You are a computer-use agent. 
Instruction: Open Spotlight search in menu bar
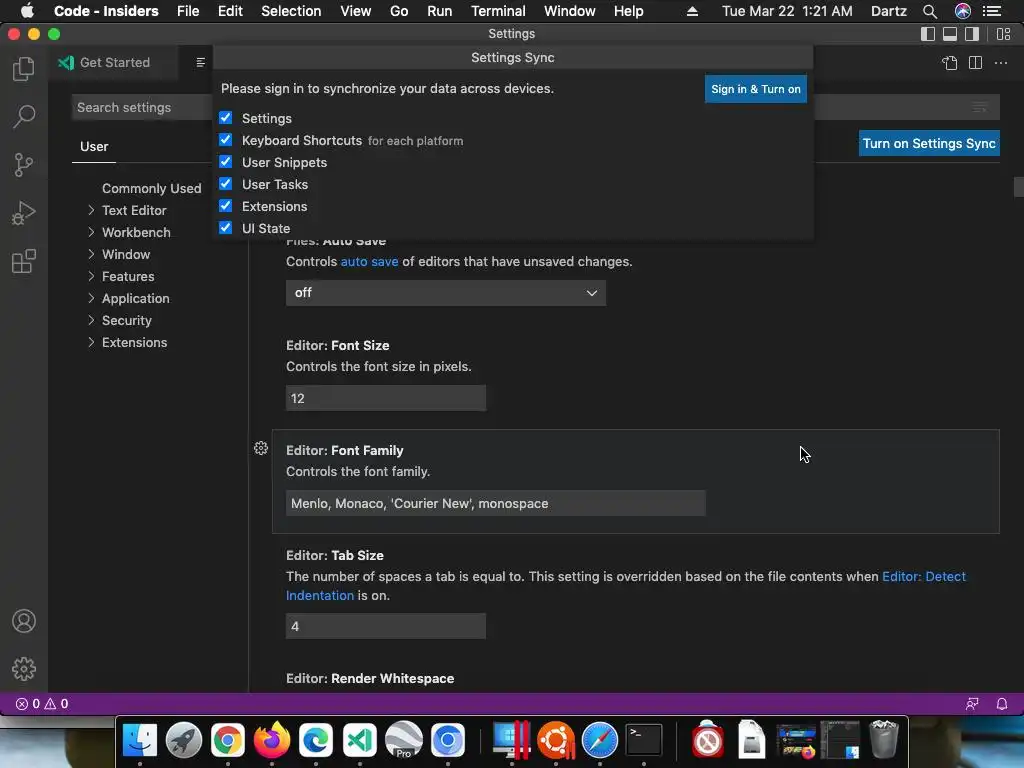point(930,11)
